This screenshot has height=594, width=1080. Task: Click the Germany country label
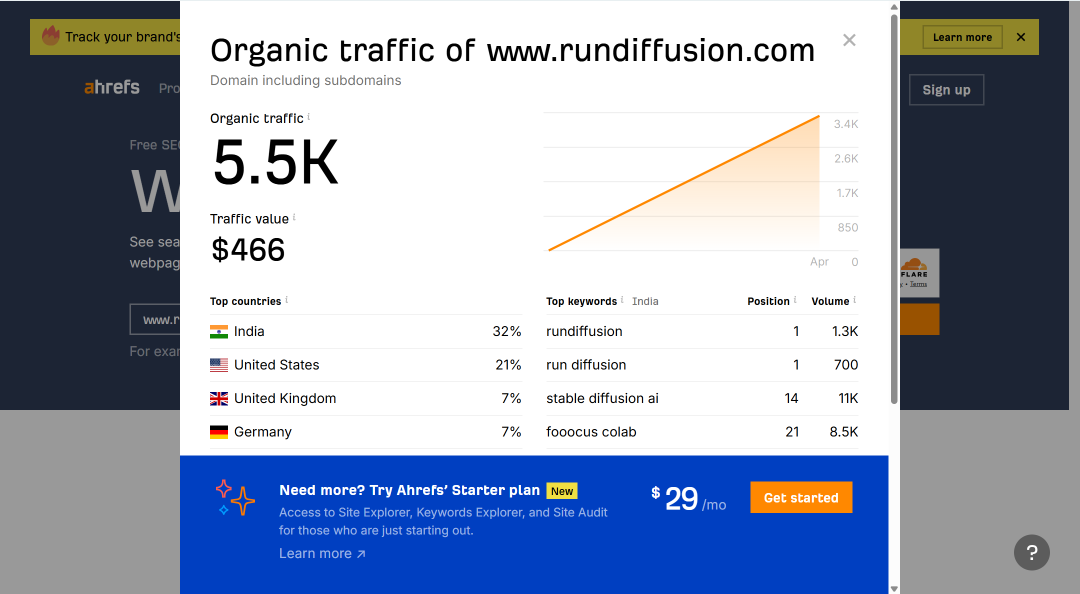pos(263,432)
